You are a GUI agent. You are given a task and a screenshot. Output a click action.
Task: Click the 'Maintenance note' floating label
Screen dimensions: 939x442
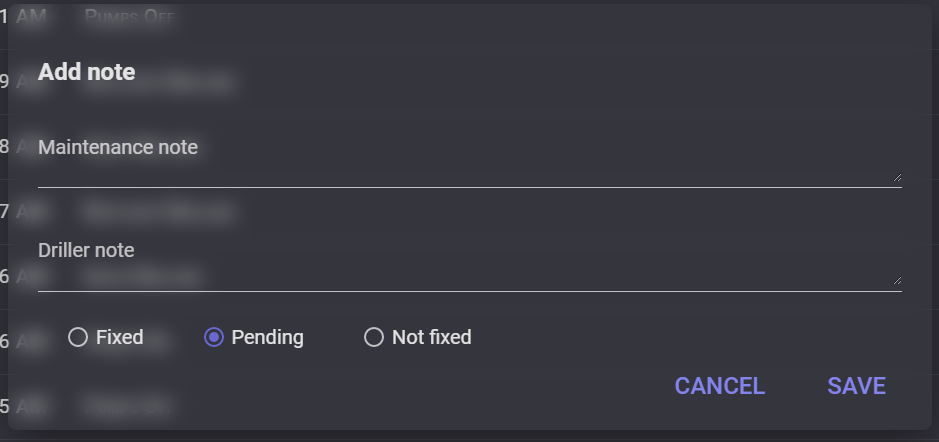pyautogui.click(x=118, y=147)
